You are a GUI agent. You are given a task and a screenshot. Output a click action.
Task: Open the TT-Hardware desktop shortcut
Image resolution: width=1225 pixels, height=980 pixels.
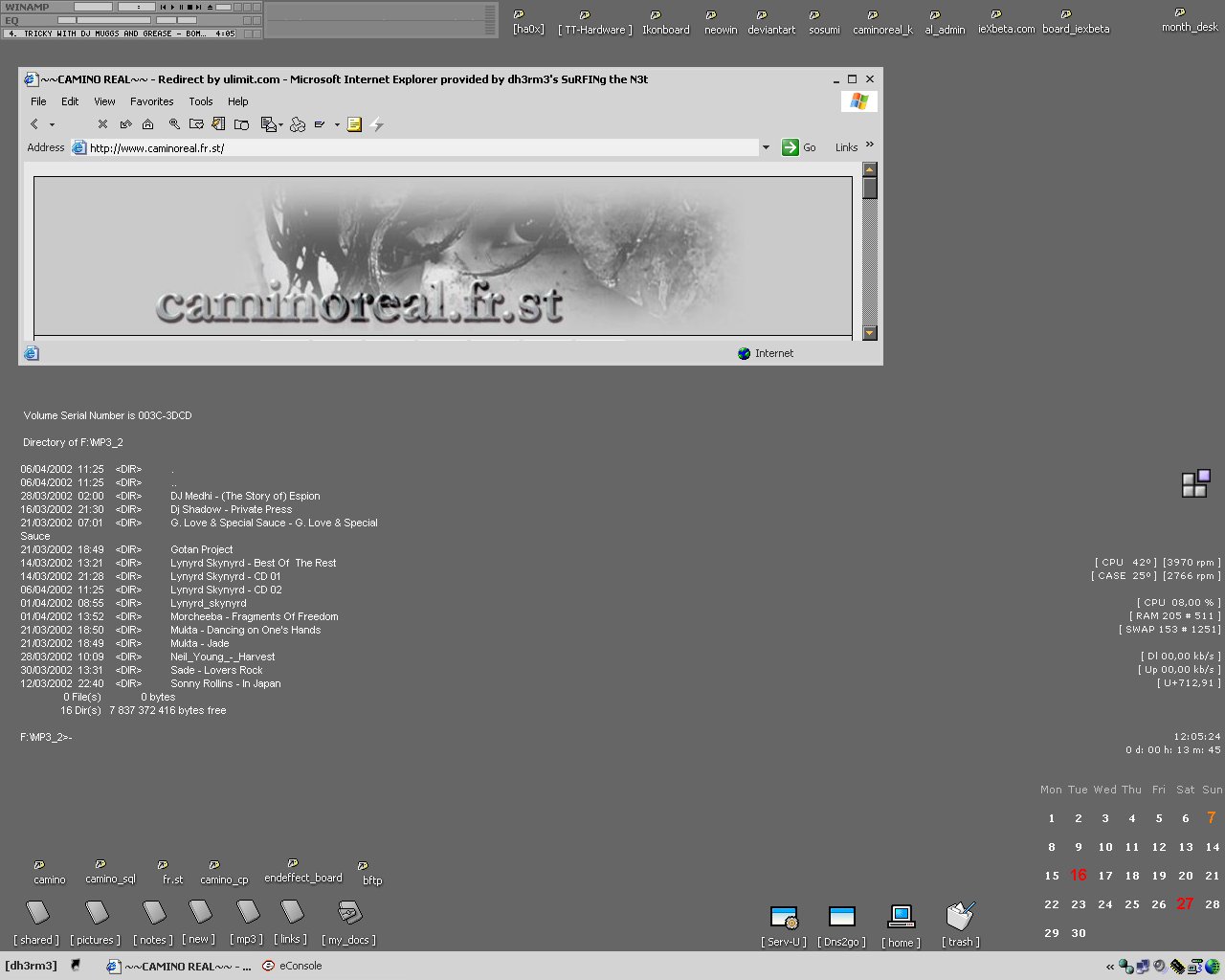tap(594, 23)
